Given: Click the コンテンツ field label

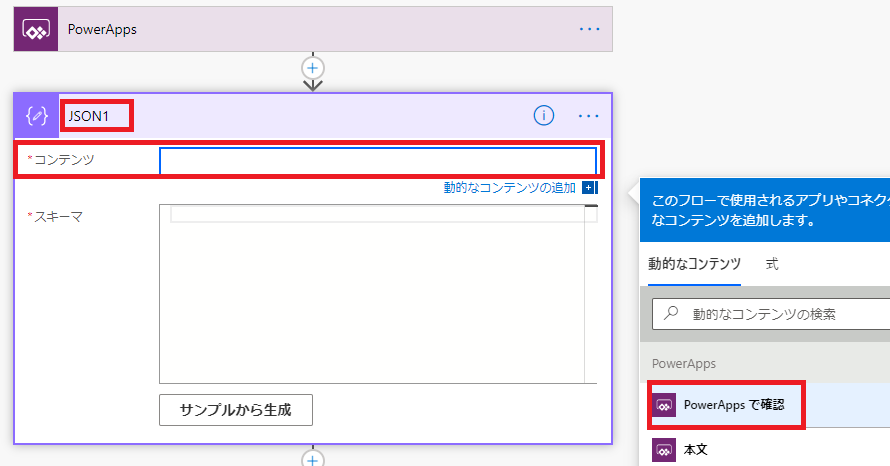Looking at the screenshot, I should tap(64, 160).
